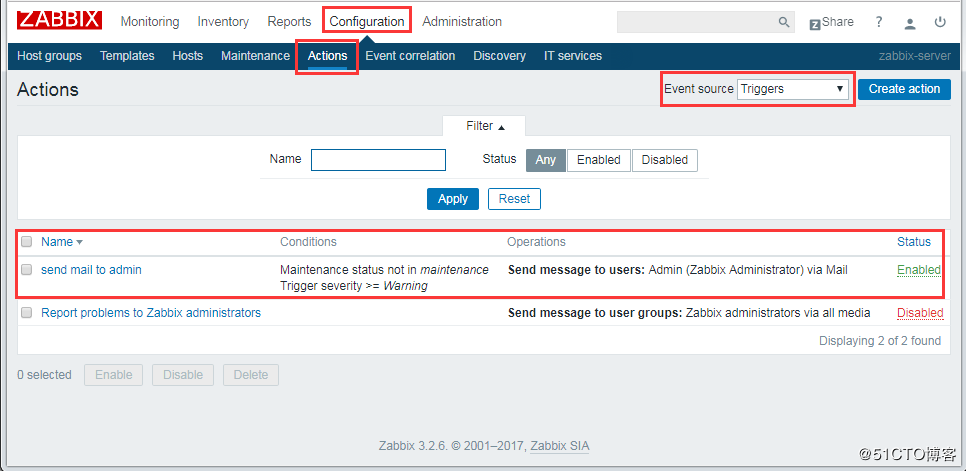Select the Any status filter
The height and width of the screenshot is (471, 966).
click(545, 160)
